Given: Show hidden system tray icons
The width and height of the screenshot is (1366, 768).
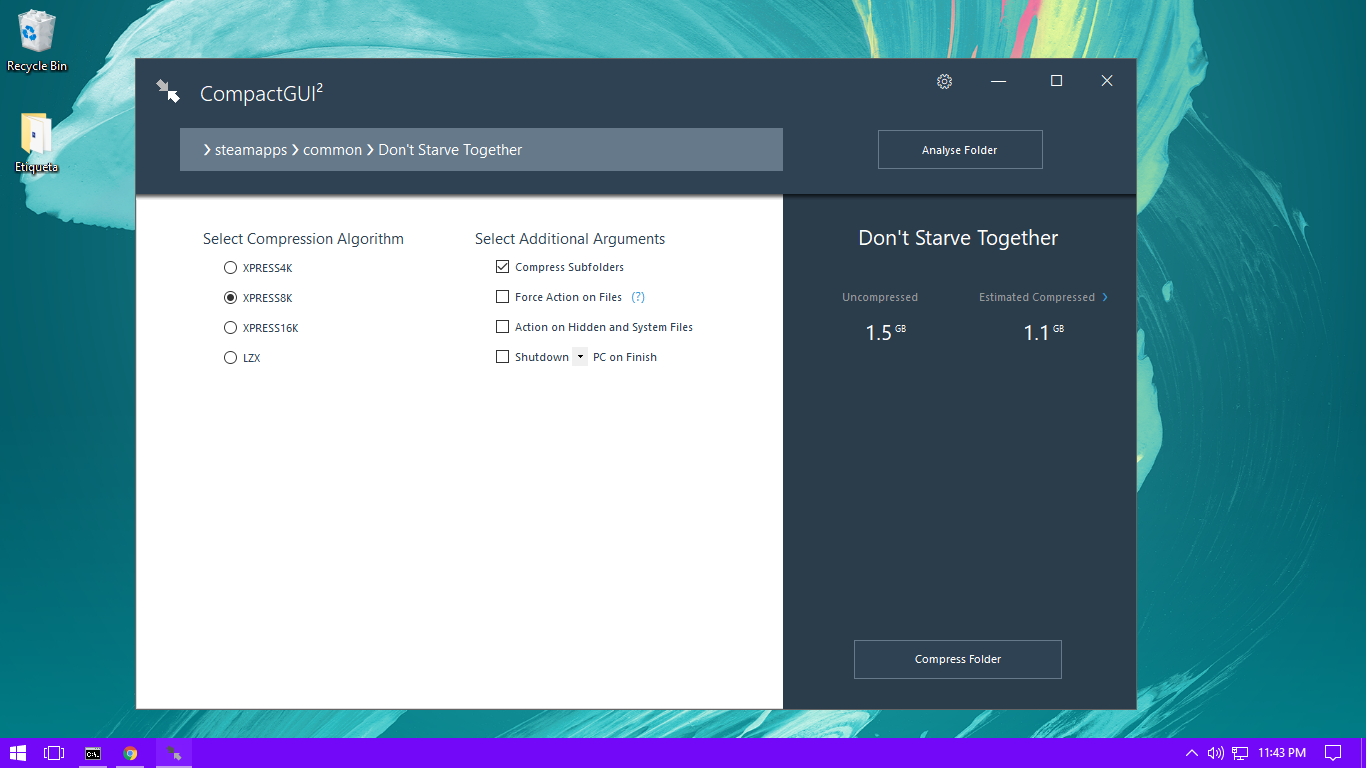Looking at the screenshot, I should (x=1191, y=753).
